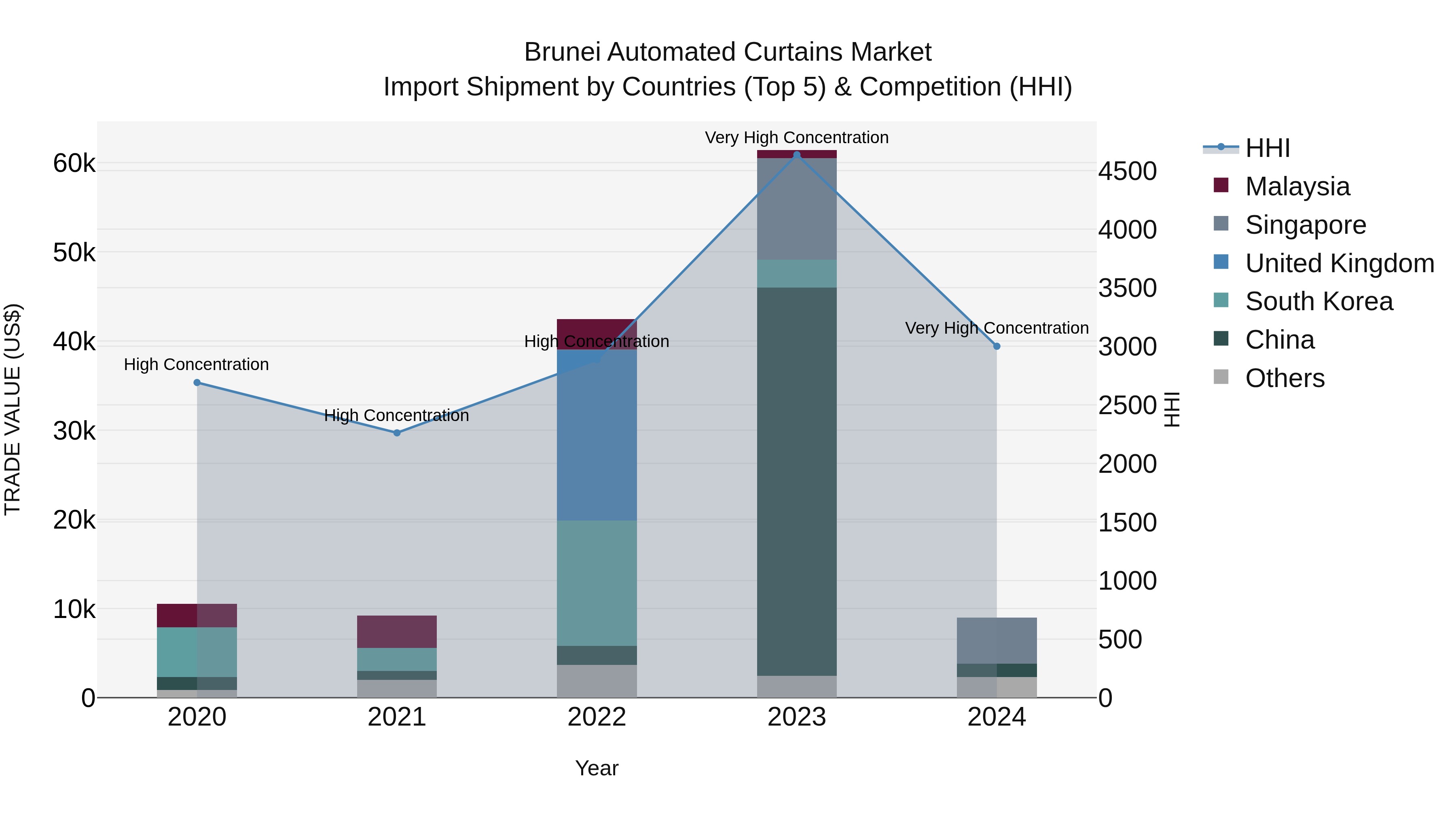Click the 2022 x-axis tick label
The image size is (1456, 819).
point(597,717)
